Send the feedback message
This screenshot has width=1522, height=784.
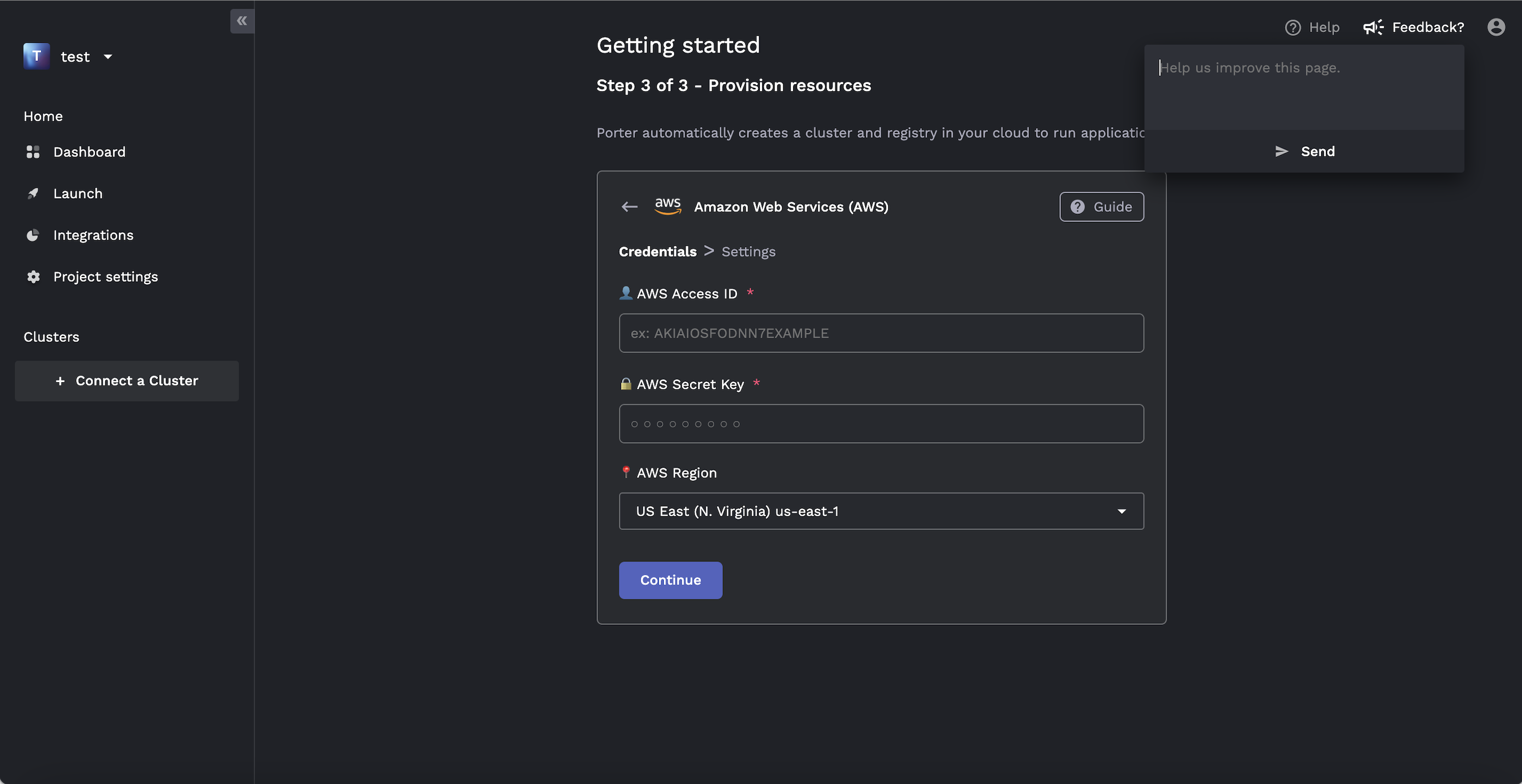[1305, 151]
